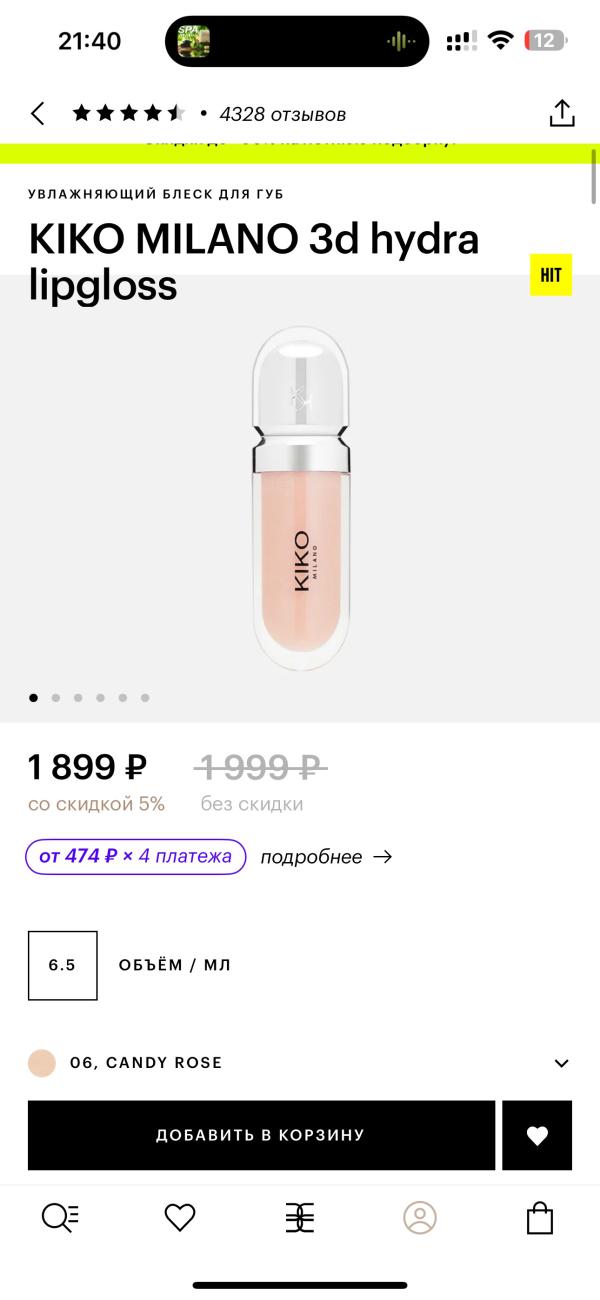600x1300 pixels.
Task: Select the 6.5 ml volume option
Action: point(63,965)
